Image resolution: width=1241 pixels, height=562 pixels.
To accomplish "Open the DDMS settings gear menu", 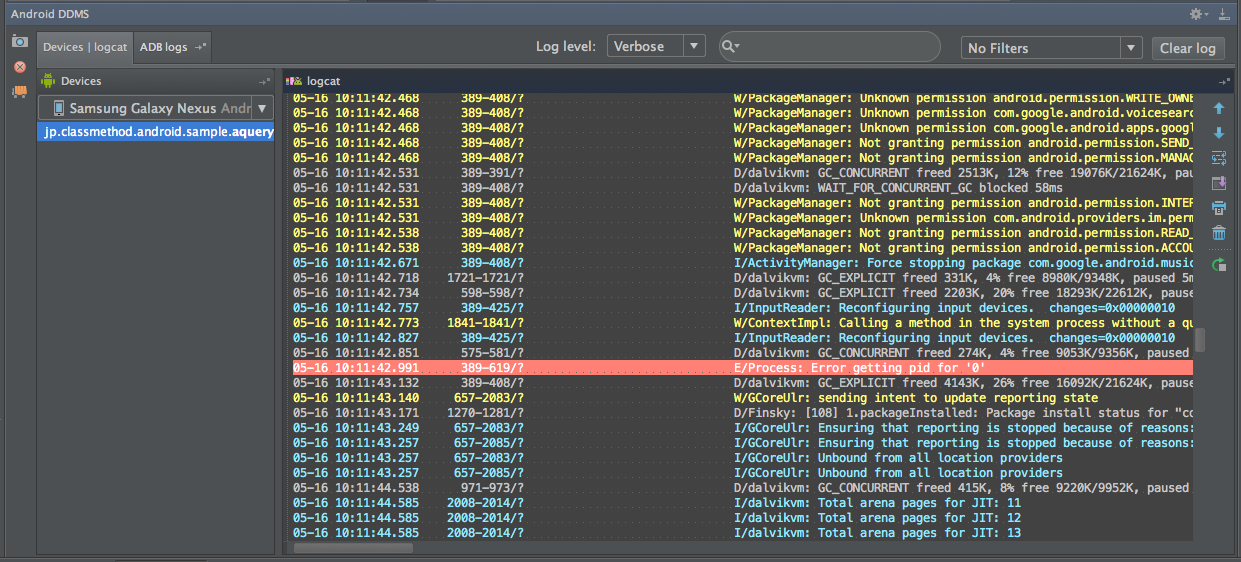I will coord(1198,14).
